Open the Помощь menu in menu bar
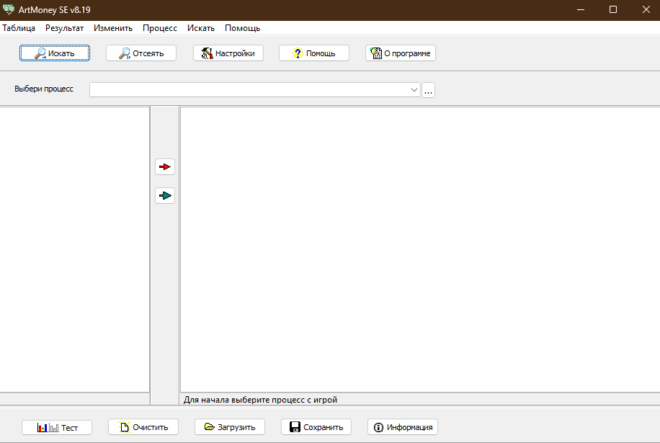The width and height of the screenshot is (660, 443). 242,28
